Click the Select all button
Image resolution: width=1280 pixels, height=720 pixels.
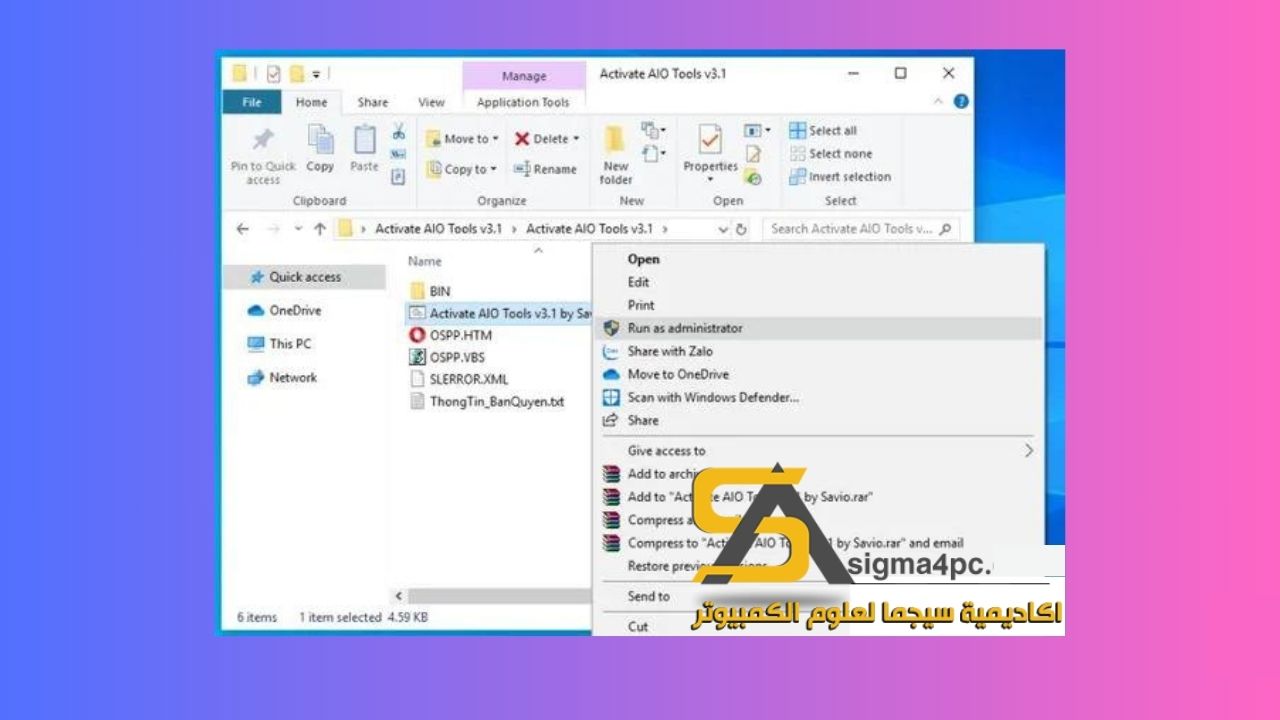[823, 131]
